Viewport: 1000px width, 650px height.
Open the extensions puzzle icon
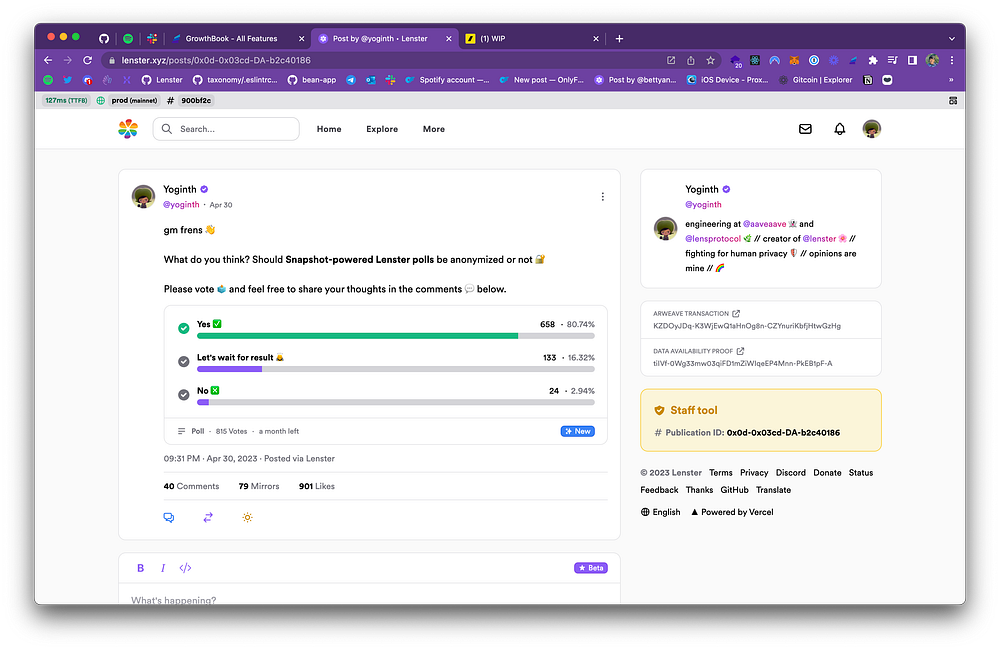[873, 60]
